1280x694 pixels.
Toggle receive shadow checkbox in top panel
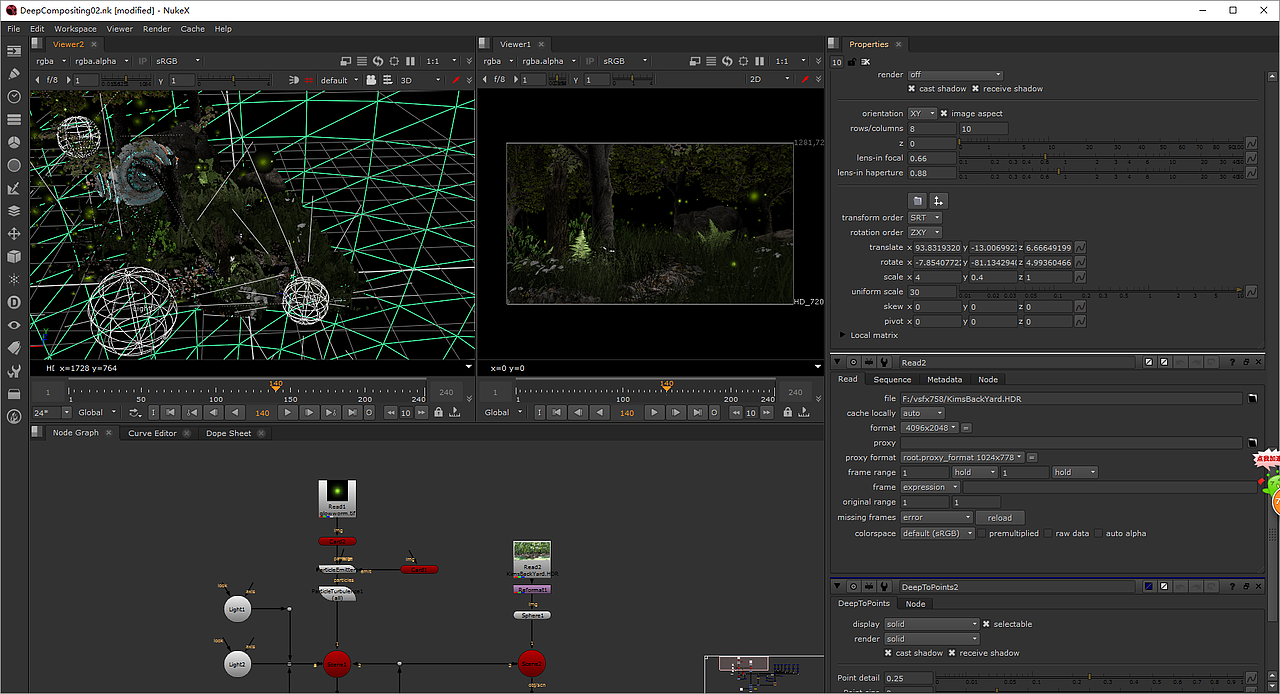pyautogui.click(x=976, y=89)
